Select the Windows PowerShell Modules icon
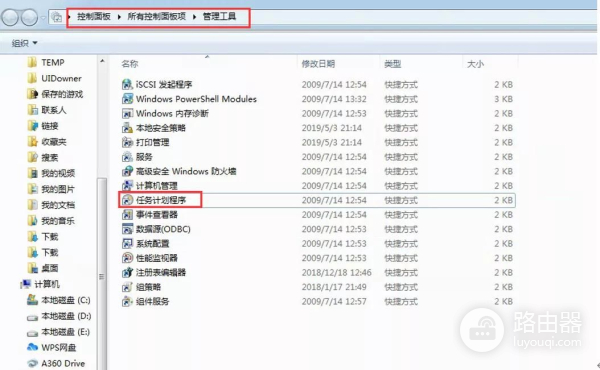The image size is (600, 370). 127,99
